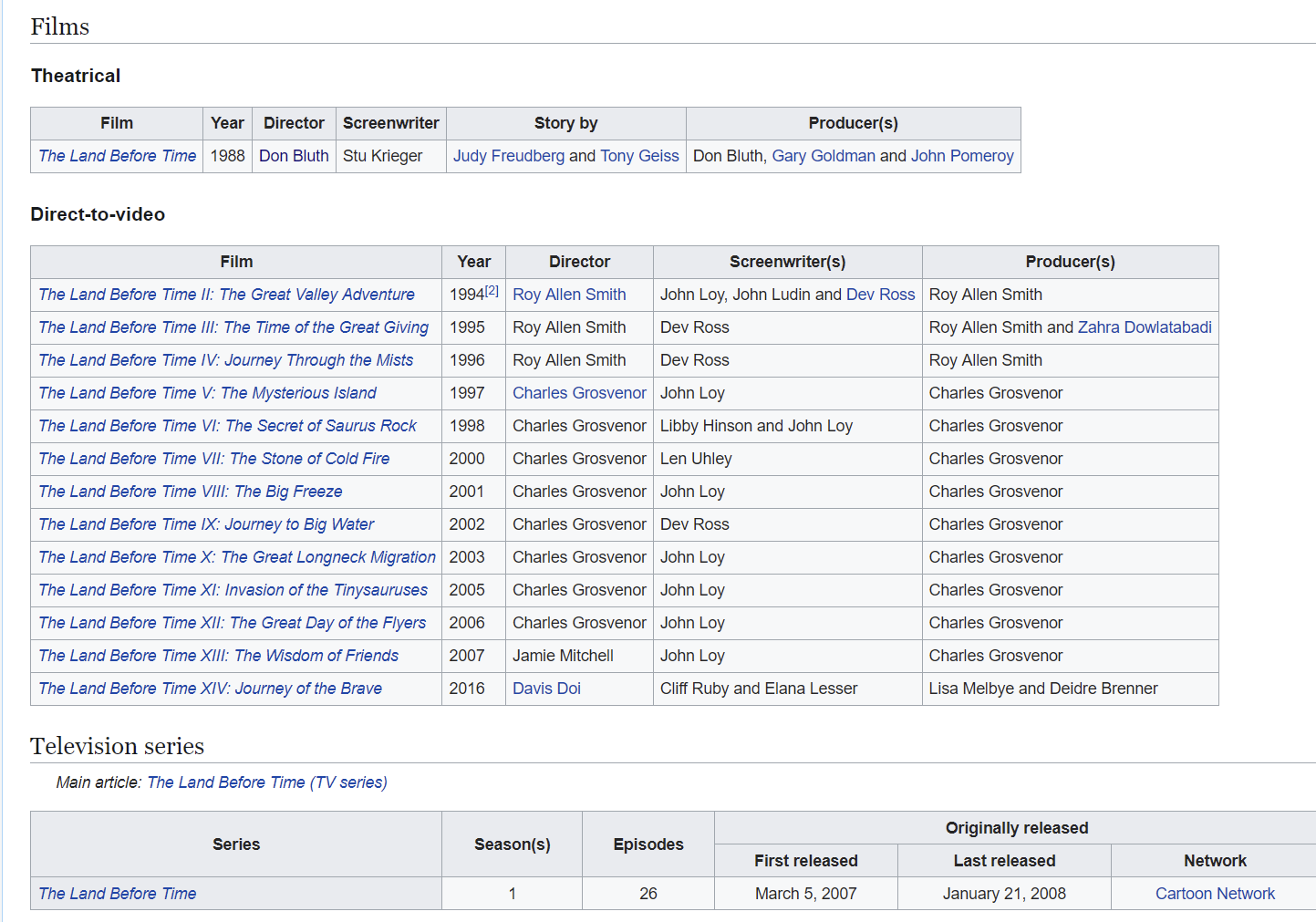Viewport: 1316px width, 922px height.
Task: Open The Land Before Time (TV series) main article
Action: tap(267, 782)
